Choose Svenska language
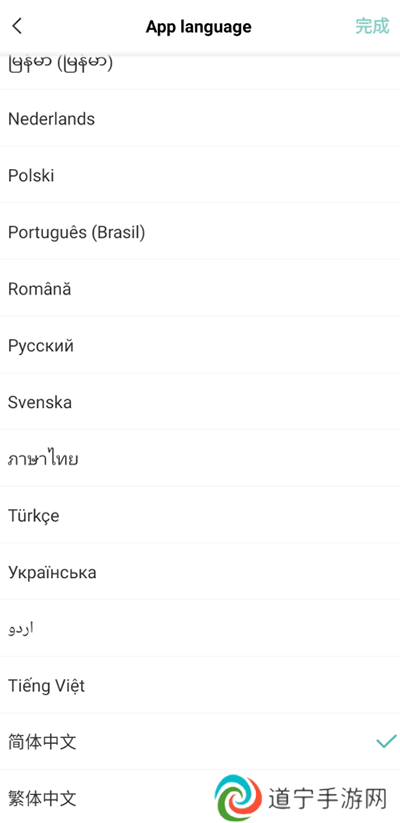The width and height of the screenshot is (400, 823). point(200,402)
